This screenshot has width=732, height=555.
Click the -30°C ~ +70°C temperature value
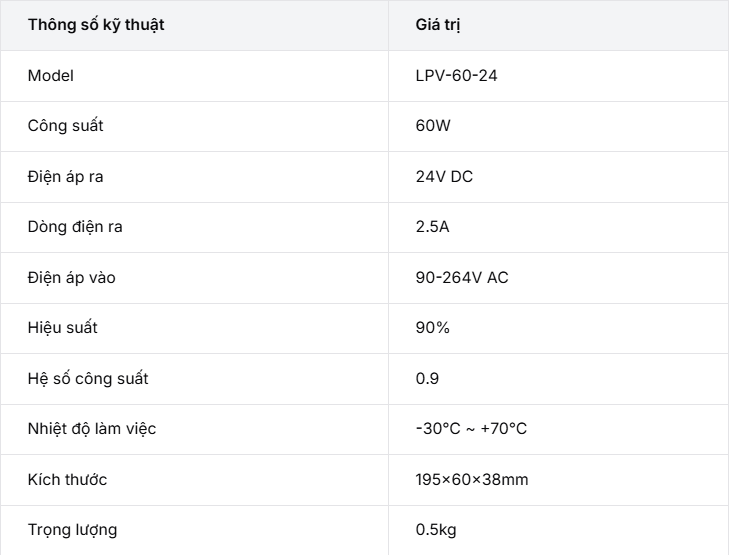471,429
